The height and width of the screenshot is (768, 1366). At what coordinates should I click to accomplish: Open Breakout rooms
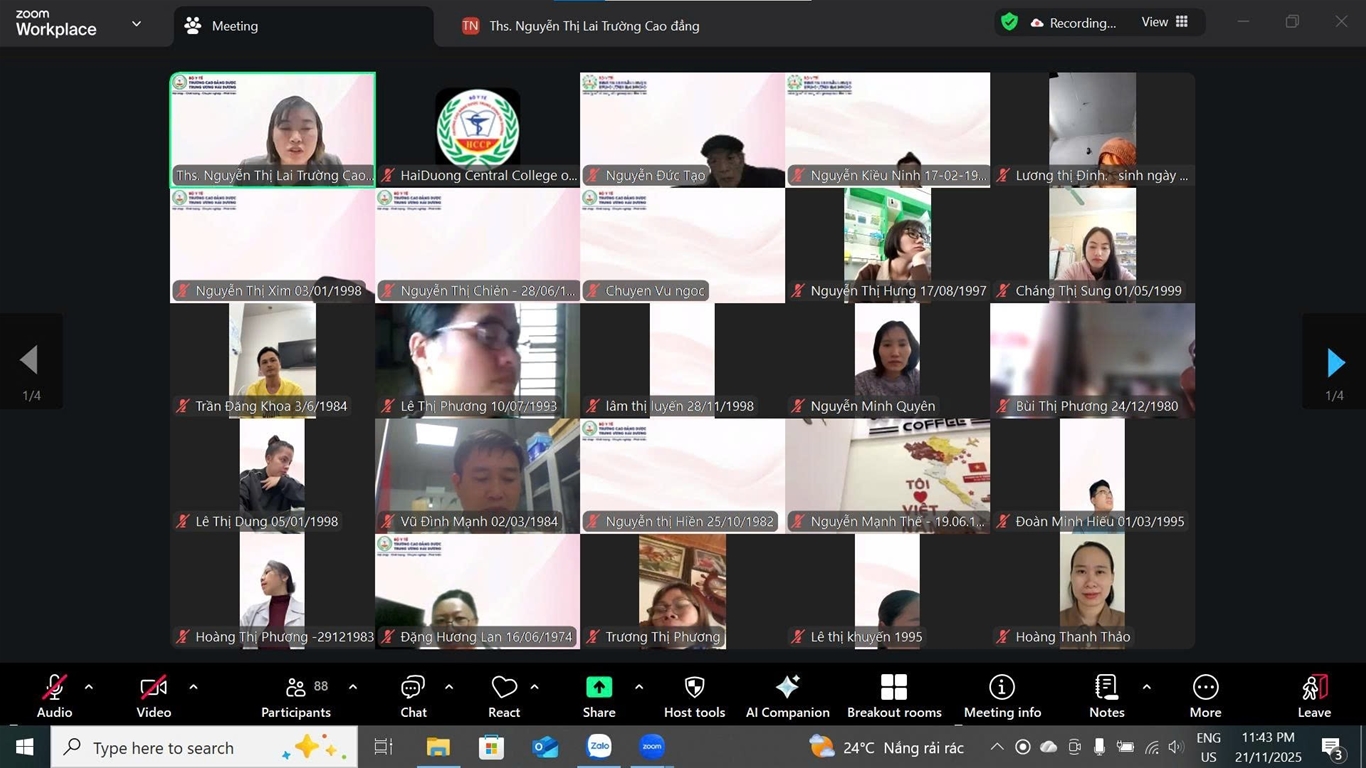tap(894, 696)
